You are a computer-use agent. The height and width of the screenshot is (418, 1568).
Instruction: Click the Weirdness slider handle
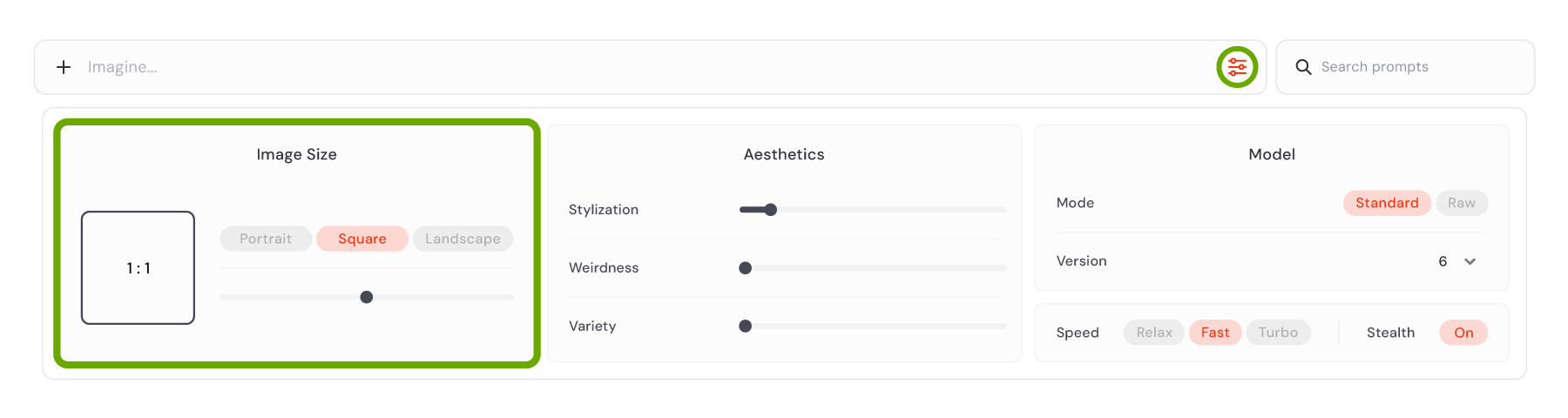pyautogui.click(x=745, y=268)
